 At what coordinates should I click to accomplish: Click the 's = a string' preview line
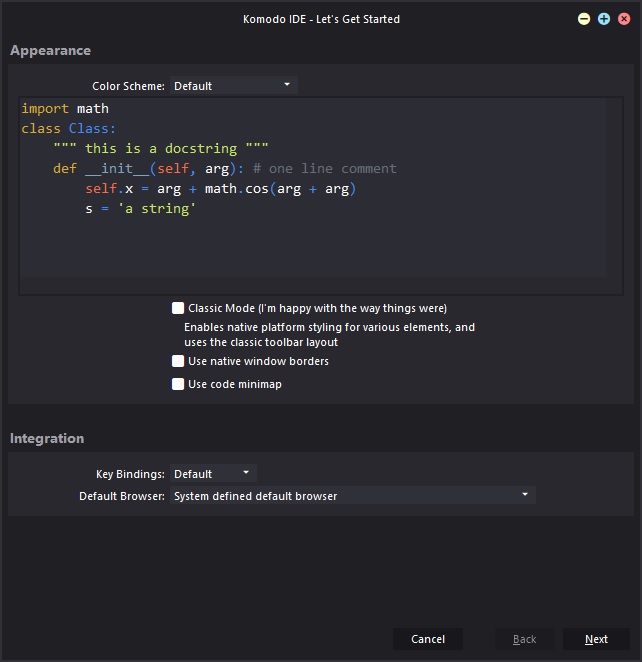(141, 209)
